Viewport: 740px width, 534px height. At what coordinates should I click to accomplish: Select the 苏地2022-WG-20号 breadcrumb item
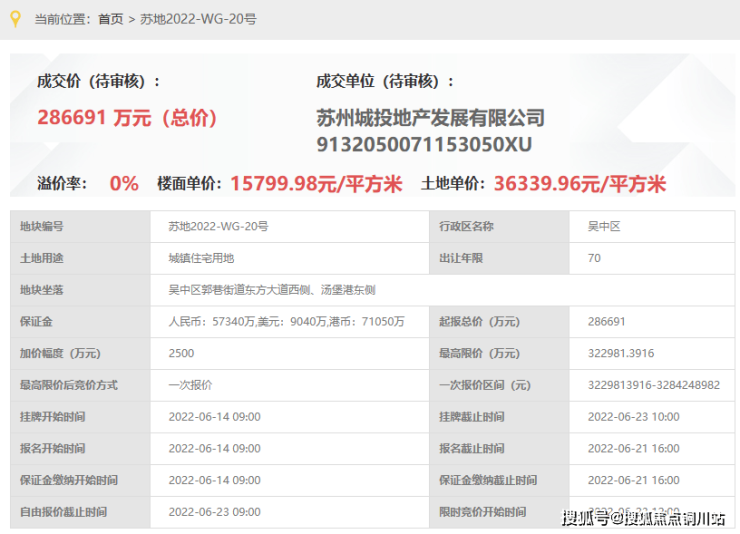click(198, 19)
